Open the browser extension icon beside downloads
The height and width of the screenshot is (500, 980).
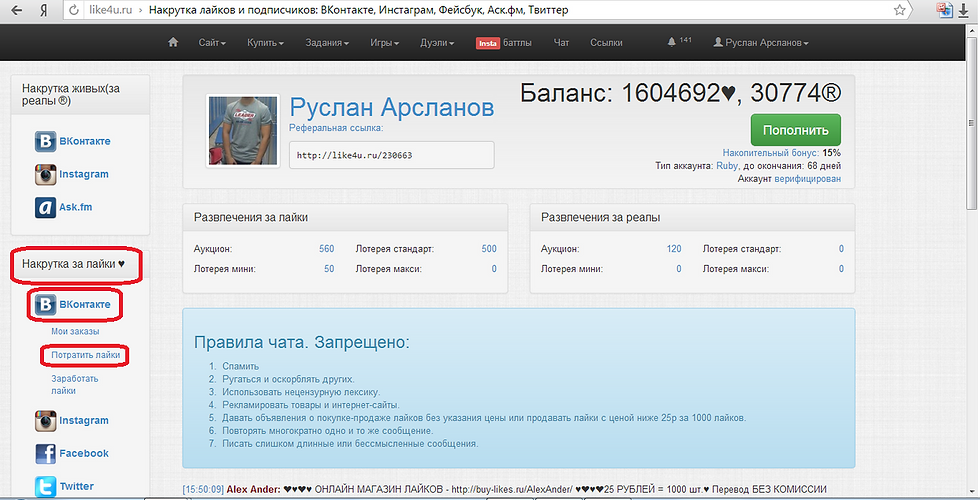click(x=944, y=10)
